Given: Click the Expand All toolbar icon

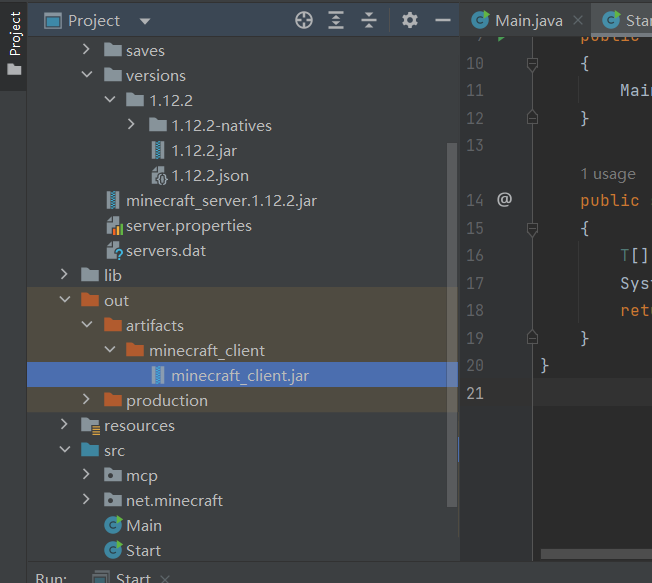Looking at the screenshot, I should pos(336,20).
